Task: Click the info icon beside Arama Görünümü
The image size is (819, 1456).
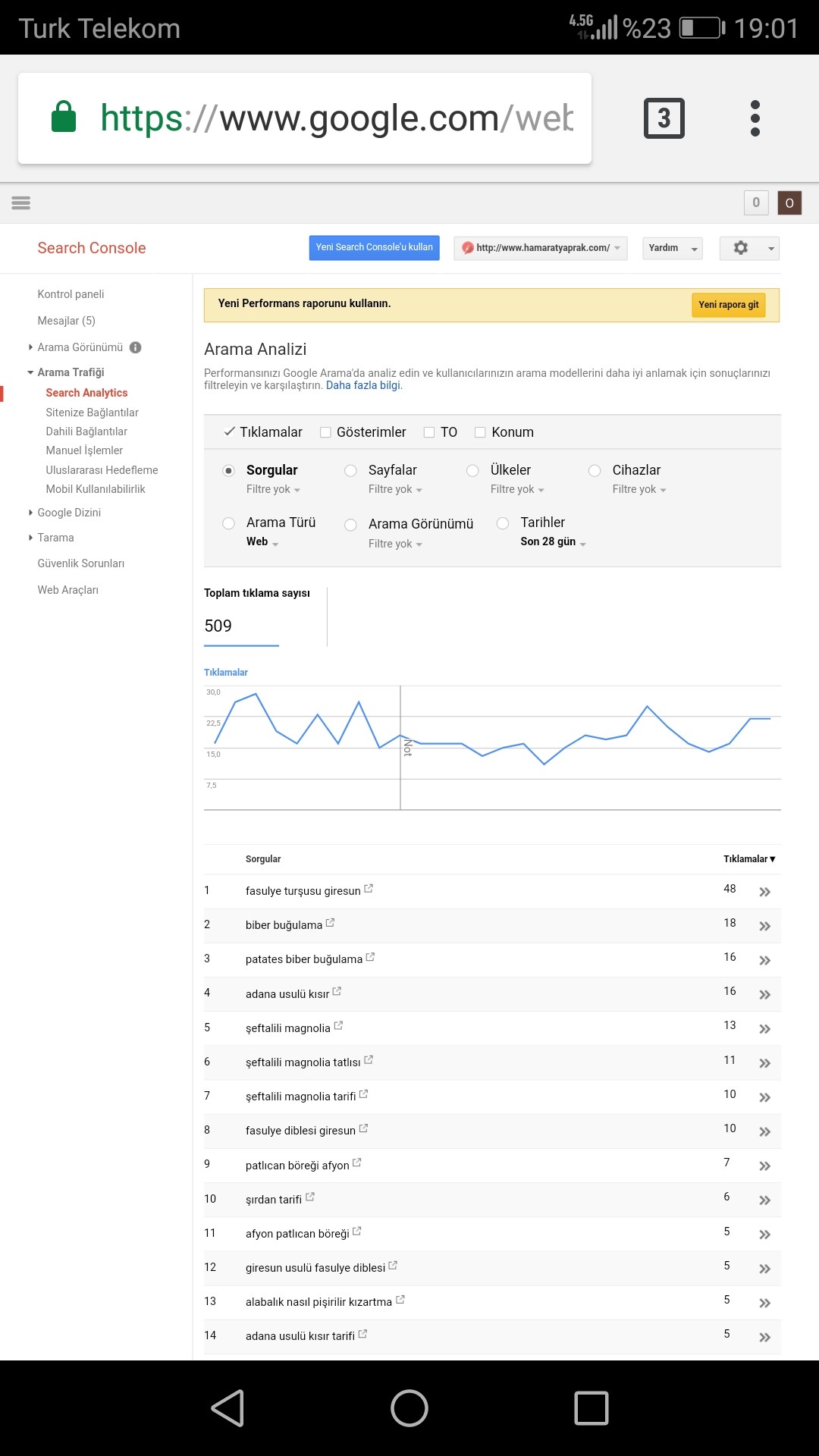Action: click(x=136, y=347)
